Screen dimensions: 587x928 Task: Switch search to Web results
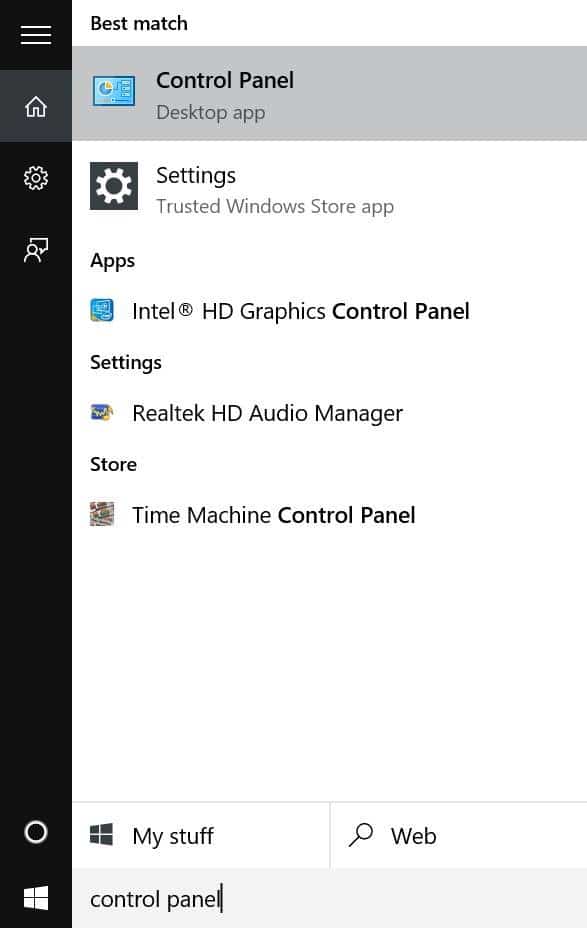413,835
